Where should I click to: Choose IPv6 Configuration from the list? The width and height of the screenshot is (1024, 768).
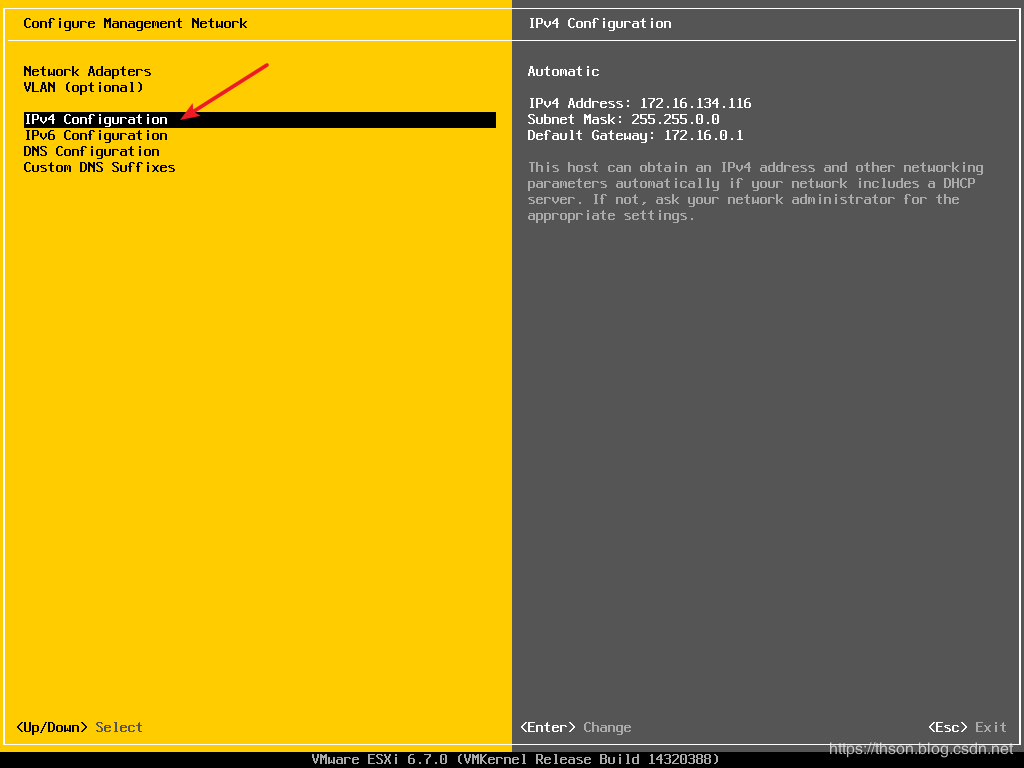(x=95, y=135)
